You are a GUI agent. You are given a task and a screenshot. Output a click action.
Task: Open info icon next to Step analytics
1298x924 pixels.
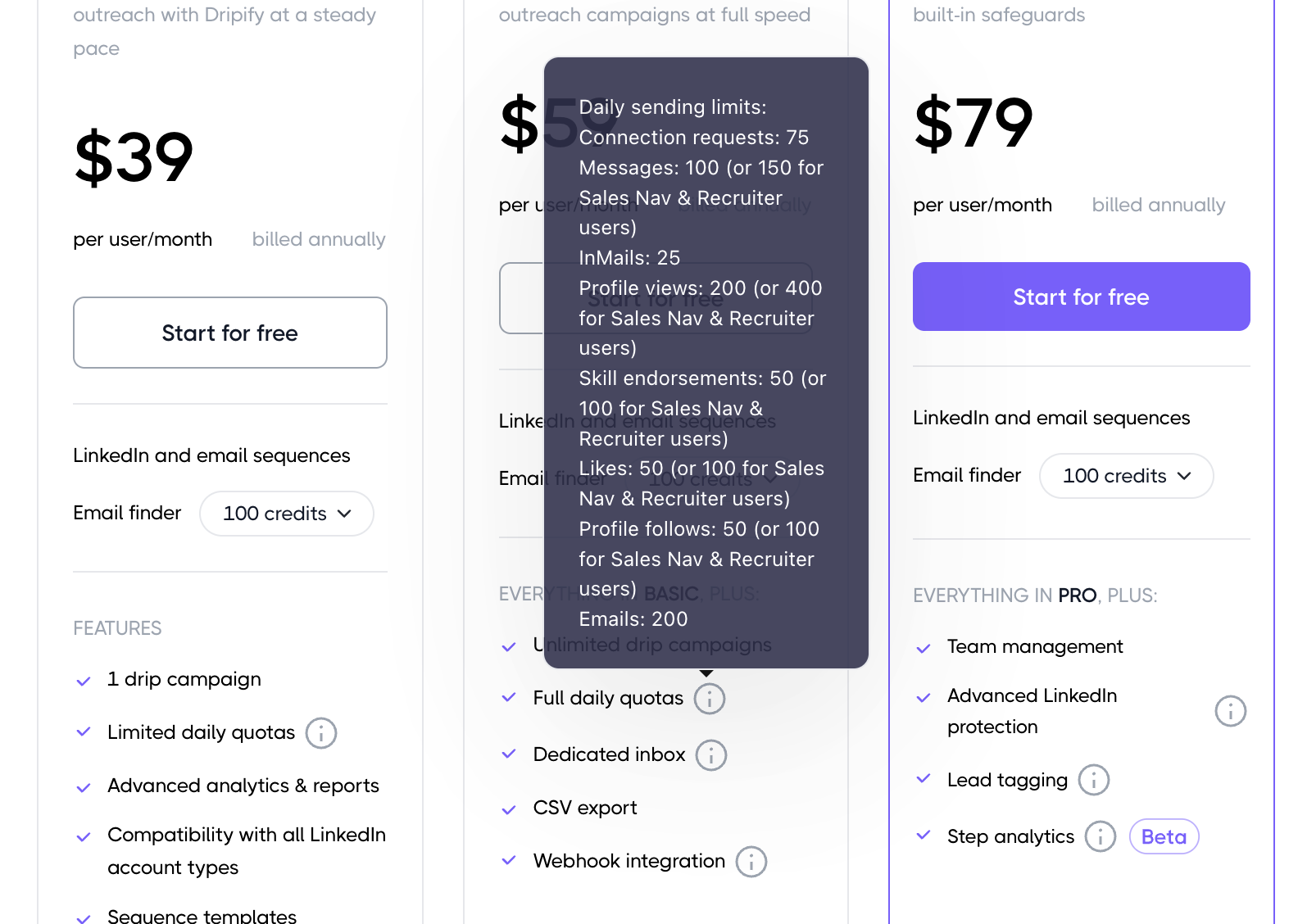[x=1100, y=836]
